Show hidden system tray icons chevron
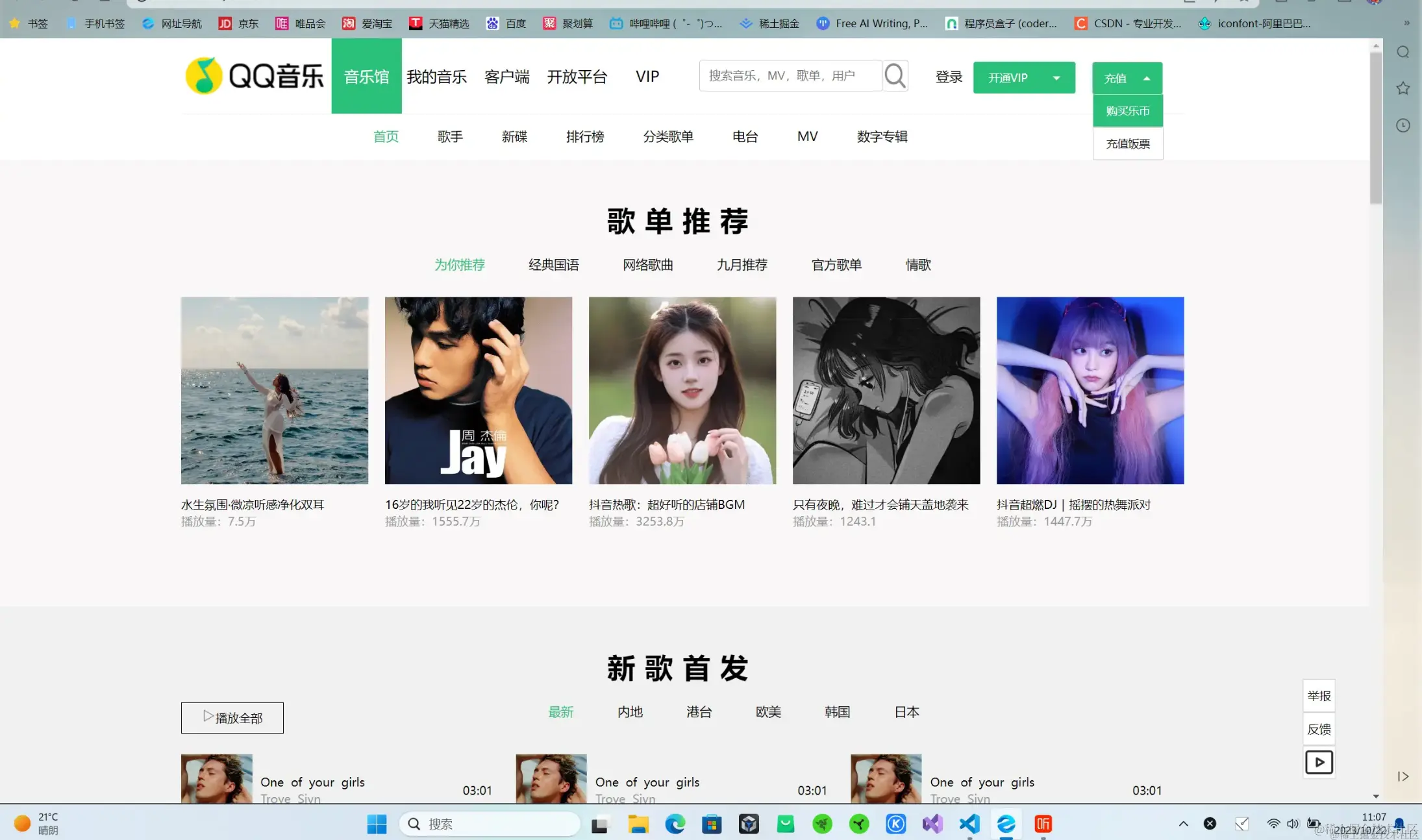Viewport: 1422px width, 840px height. point(1183,824)
